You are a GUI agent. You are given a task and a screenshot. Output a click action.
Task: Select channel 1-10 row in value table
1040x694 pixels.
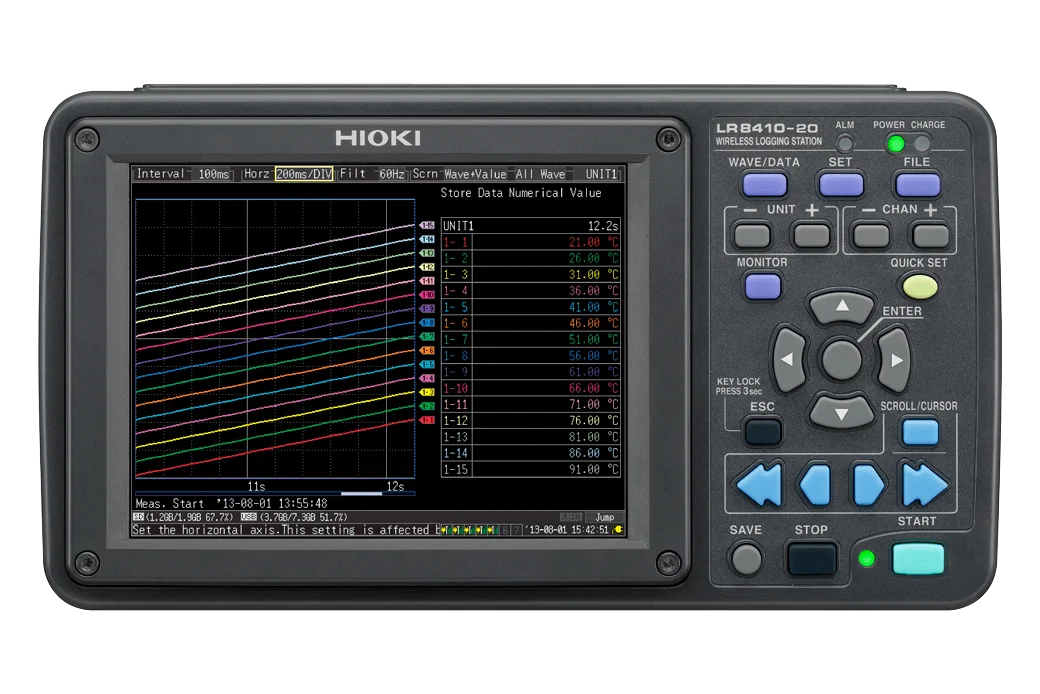coord(531,388)
